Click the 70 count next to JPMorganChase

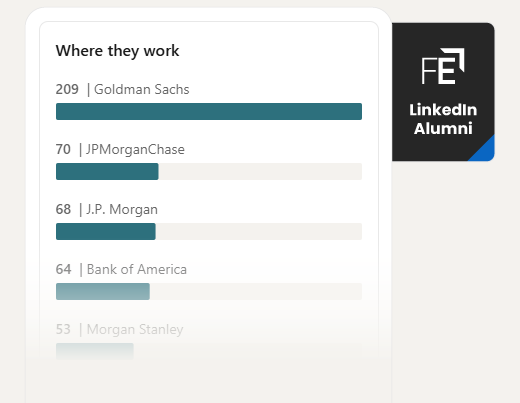point(63,149)
